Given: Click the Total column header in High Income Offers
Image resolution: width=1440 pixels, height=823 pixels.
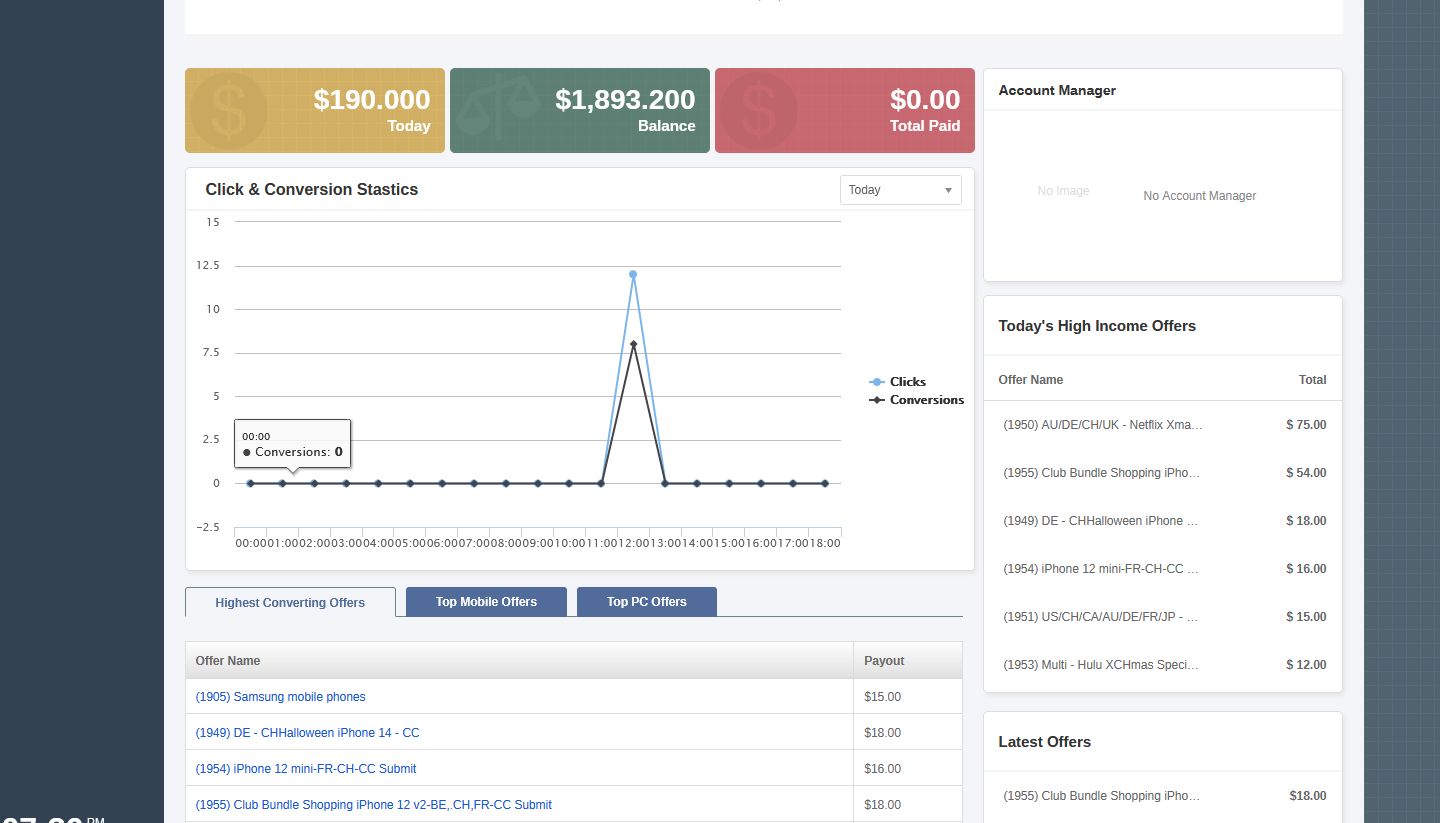Looking at the screenshot, I should coord(1312,380).
